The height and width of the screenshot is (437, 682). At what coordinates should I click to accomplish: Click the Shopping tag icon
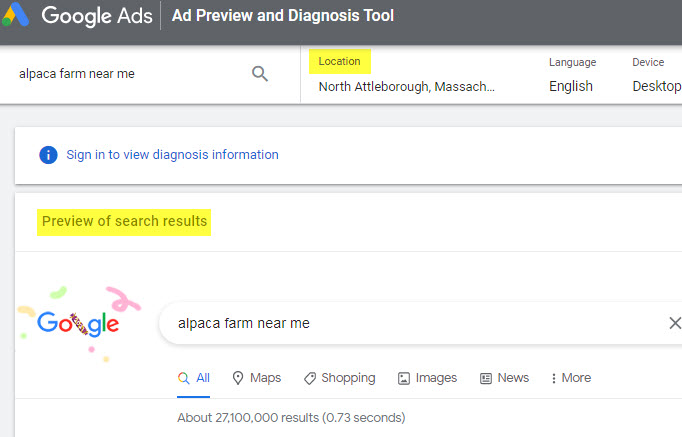pos(310,378)
